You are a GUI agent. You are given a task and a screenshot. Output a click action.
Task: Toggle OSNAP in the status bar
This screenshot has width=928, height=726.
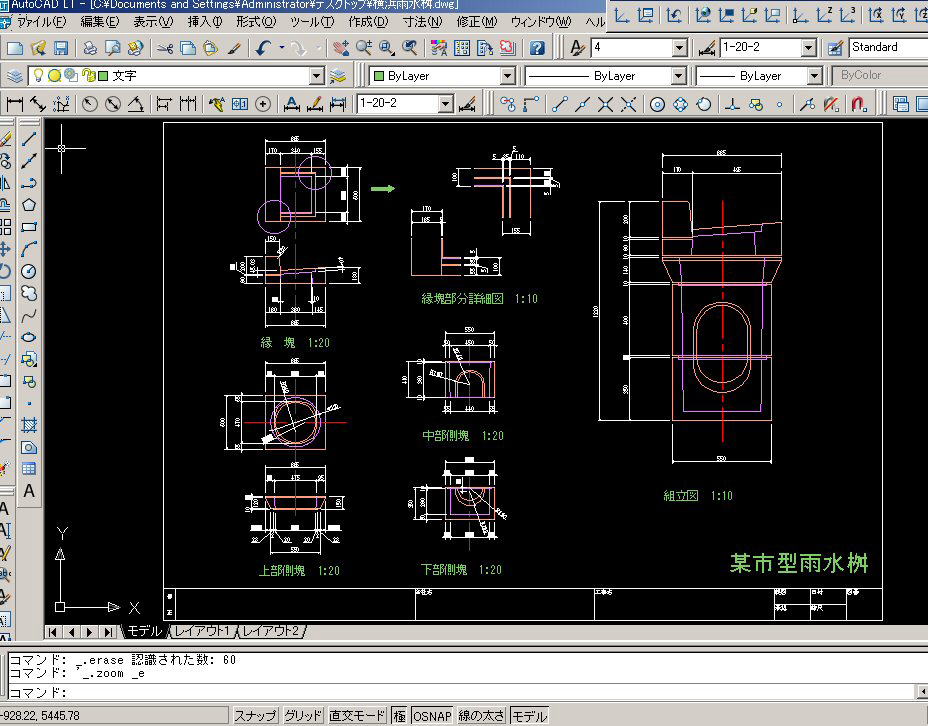(433, 715)
